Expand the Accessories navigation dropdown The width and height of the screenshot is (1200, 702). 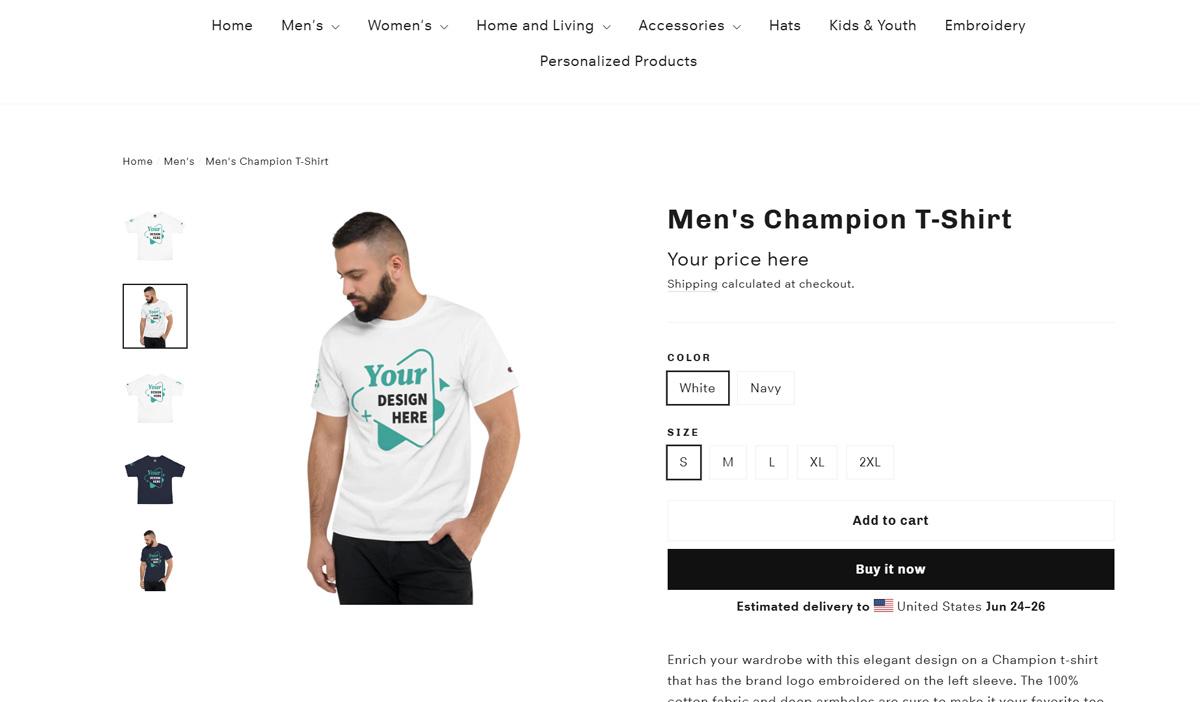[689, 26]
